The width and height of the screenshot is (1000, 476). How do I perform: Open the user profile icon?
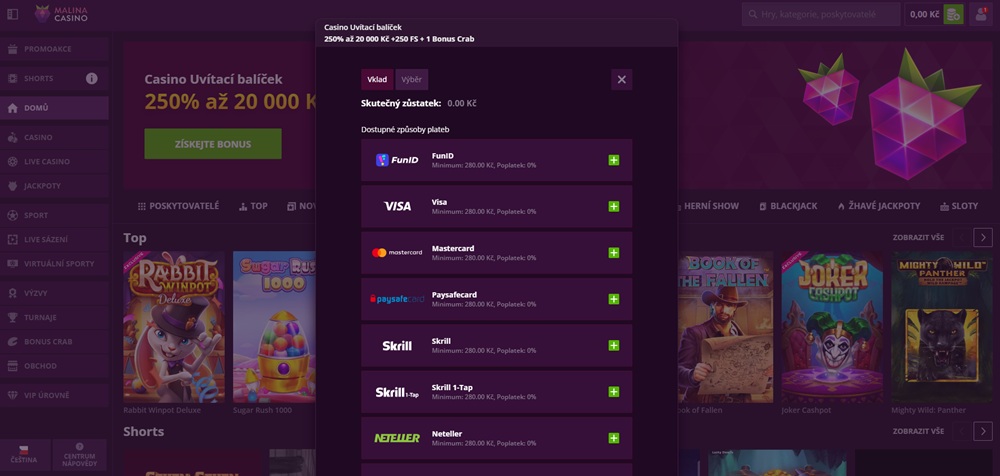981,14
